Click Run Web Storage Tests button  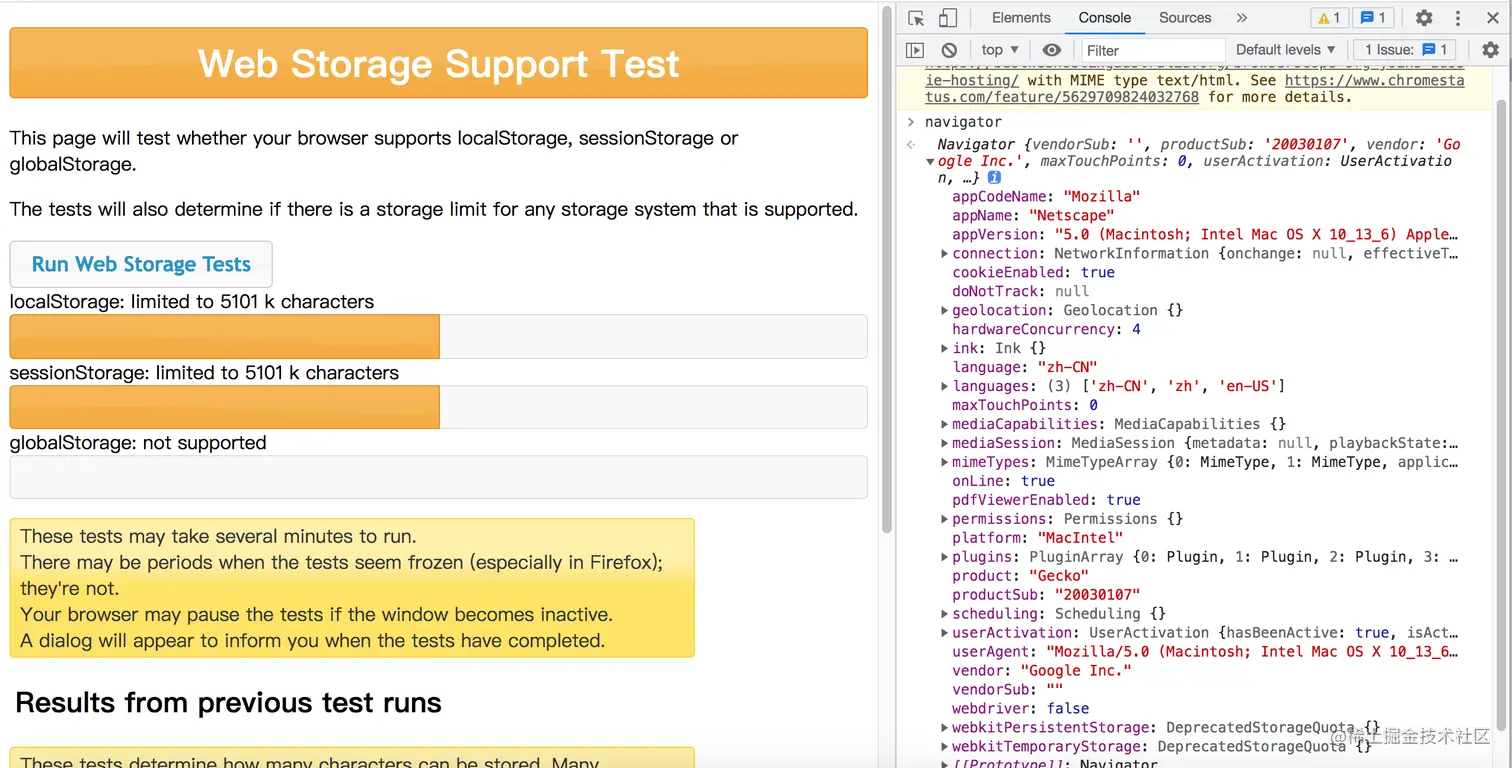pyautogui.click(x=141, y=264)
